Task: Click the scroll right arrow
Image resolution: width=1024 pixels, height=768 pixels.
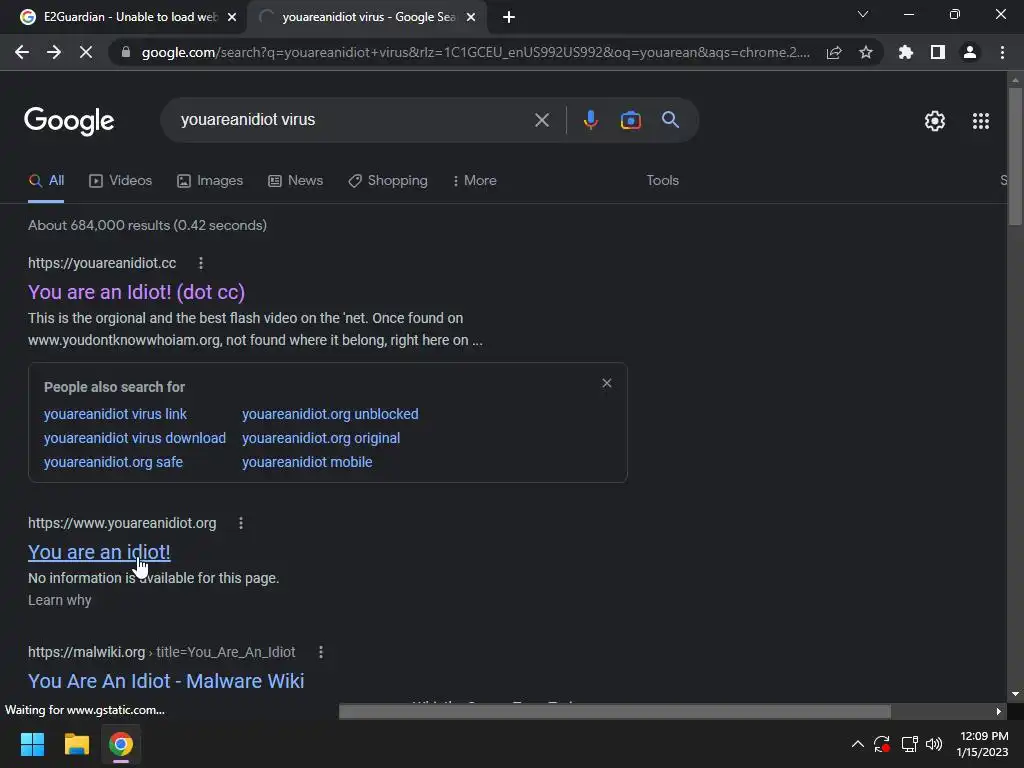Action: point(999,712)
